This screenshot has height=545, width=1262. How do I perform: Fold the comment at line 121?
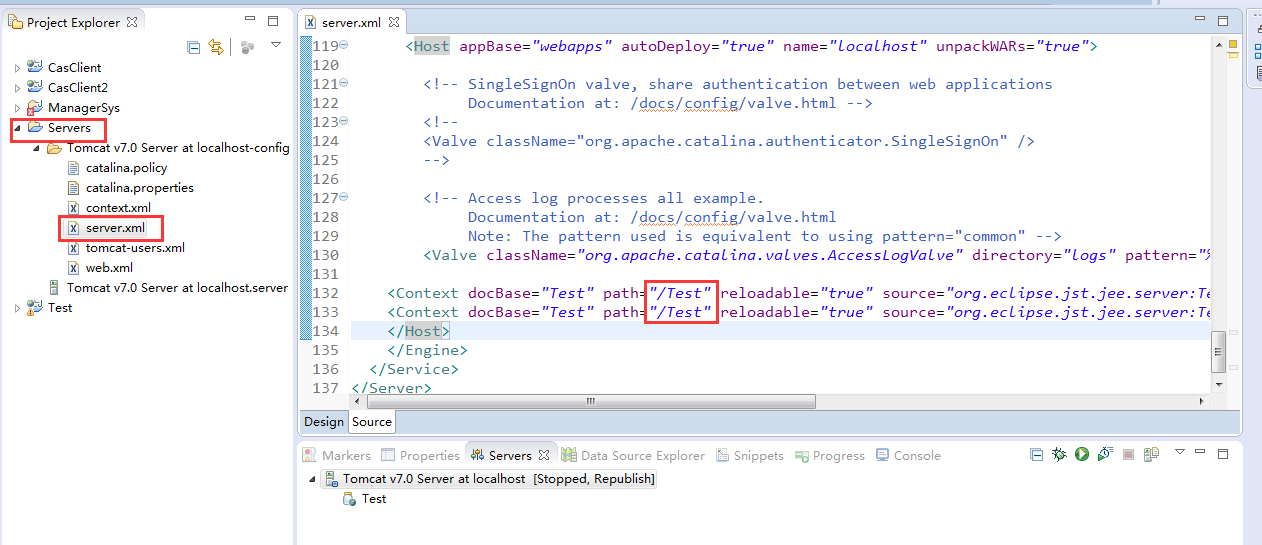345,83
